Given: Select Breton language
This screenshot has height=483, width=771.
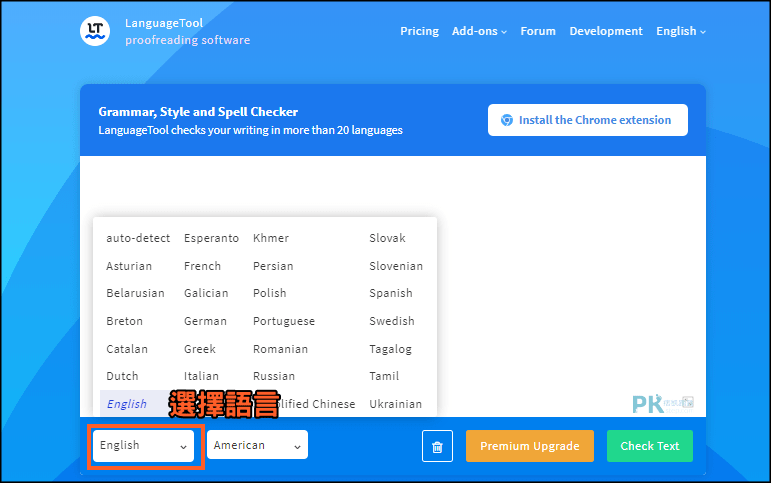Looking at the screenshot, I should [x=124, y=321].
